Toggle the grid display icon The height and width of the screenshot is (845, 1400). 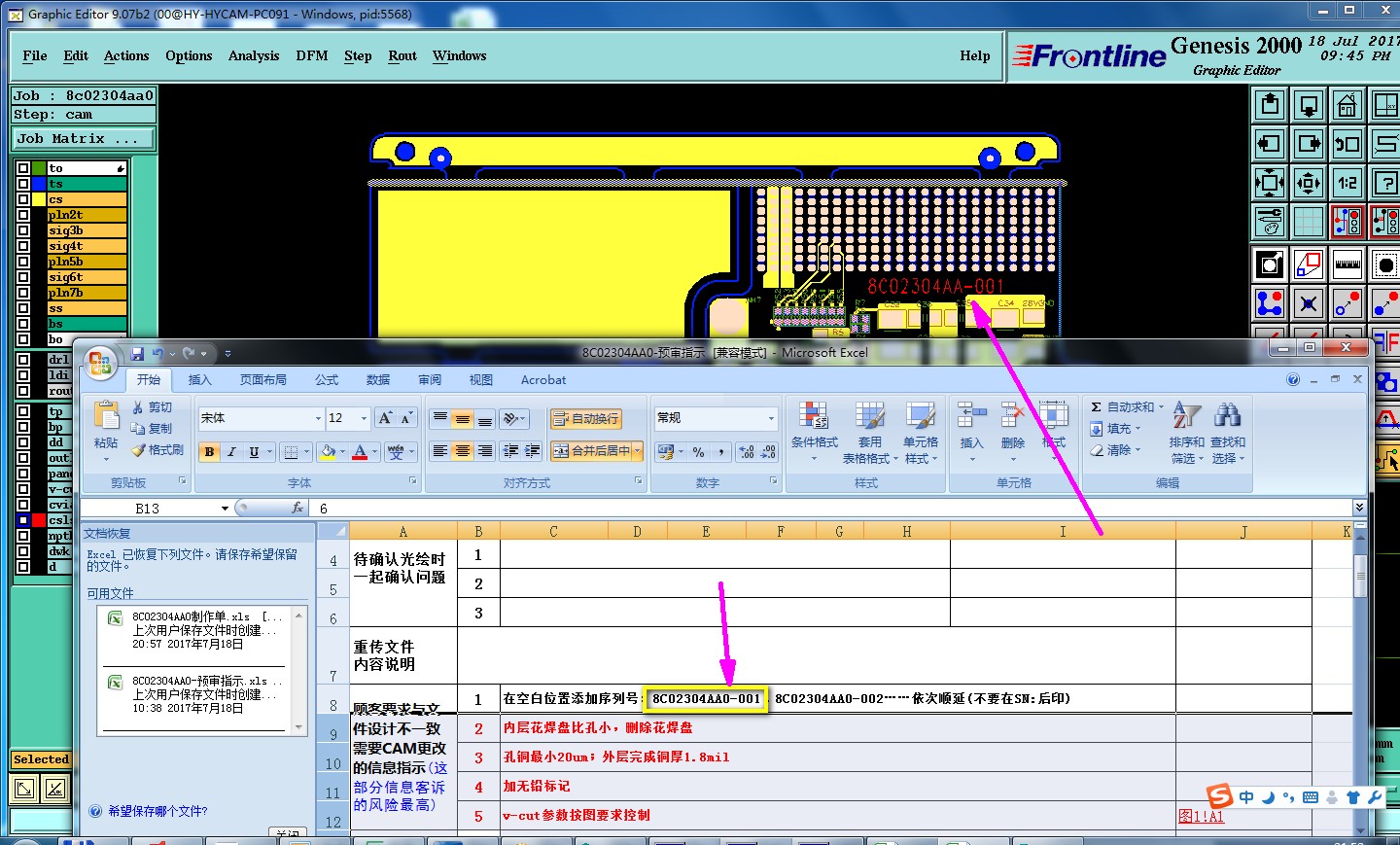(x=1309, y=222)
